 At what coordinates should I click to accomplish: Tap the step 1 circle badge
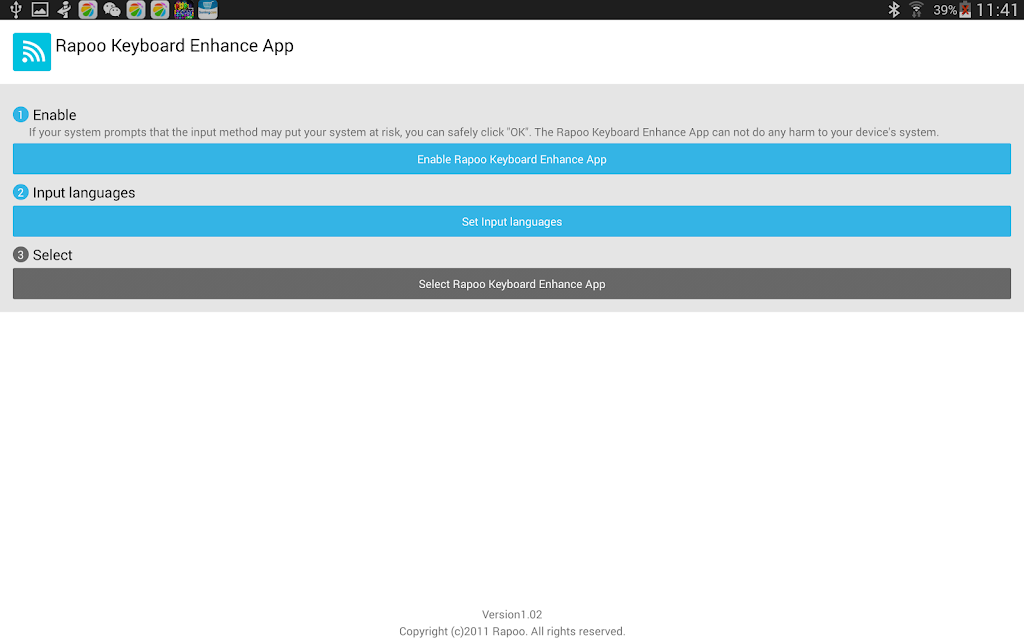pos(20,115)
